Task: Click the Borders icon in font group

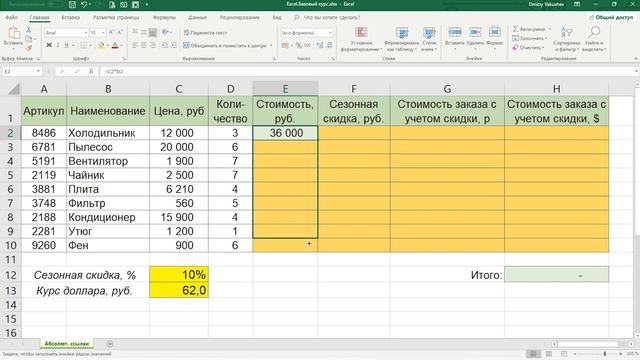Action: [x=83, y=45]
